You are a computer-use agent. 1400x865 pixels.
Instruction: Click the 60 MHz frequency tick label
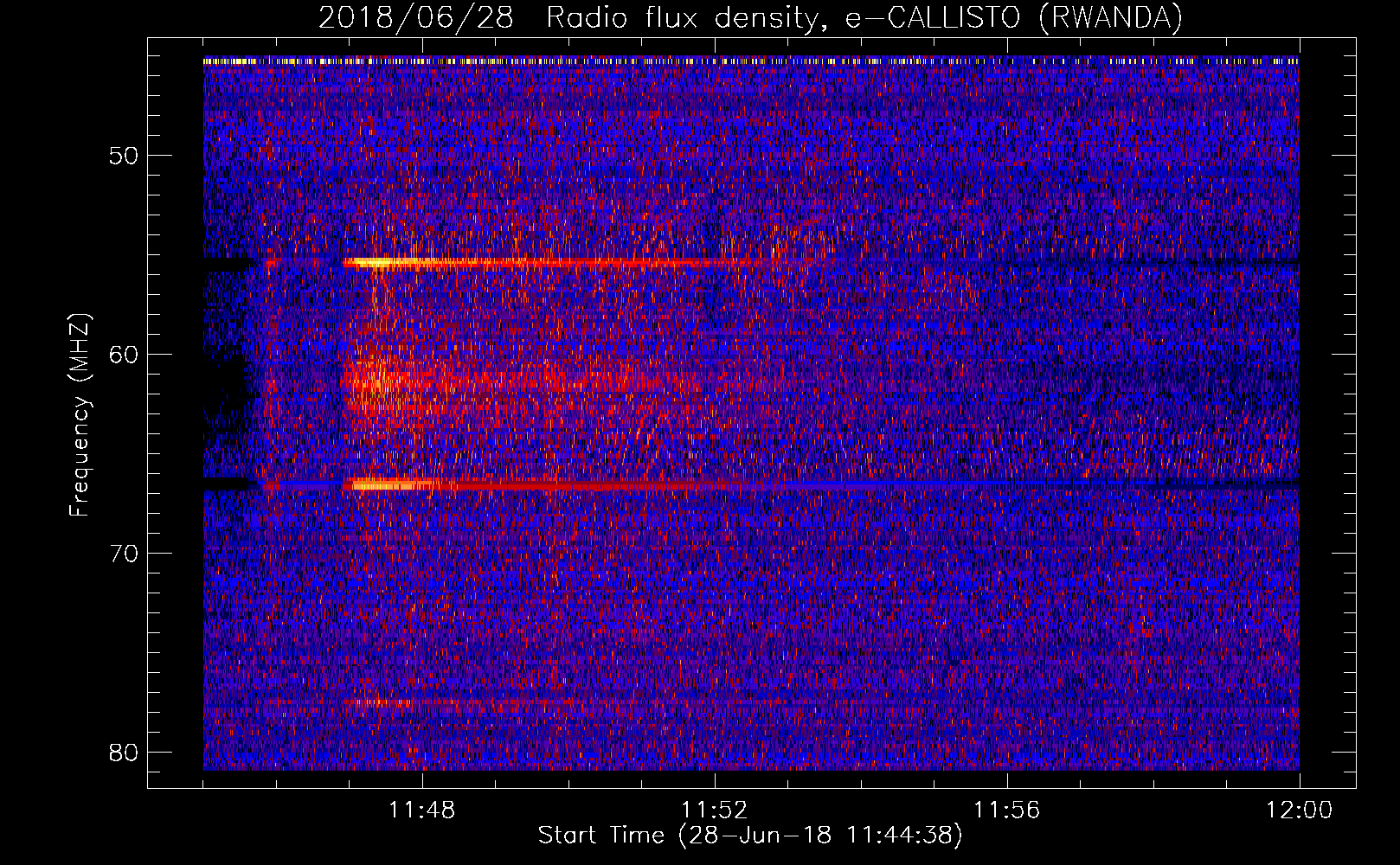coord(125,354)
